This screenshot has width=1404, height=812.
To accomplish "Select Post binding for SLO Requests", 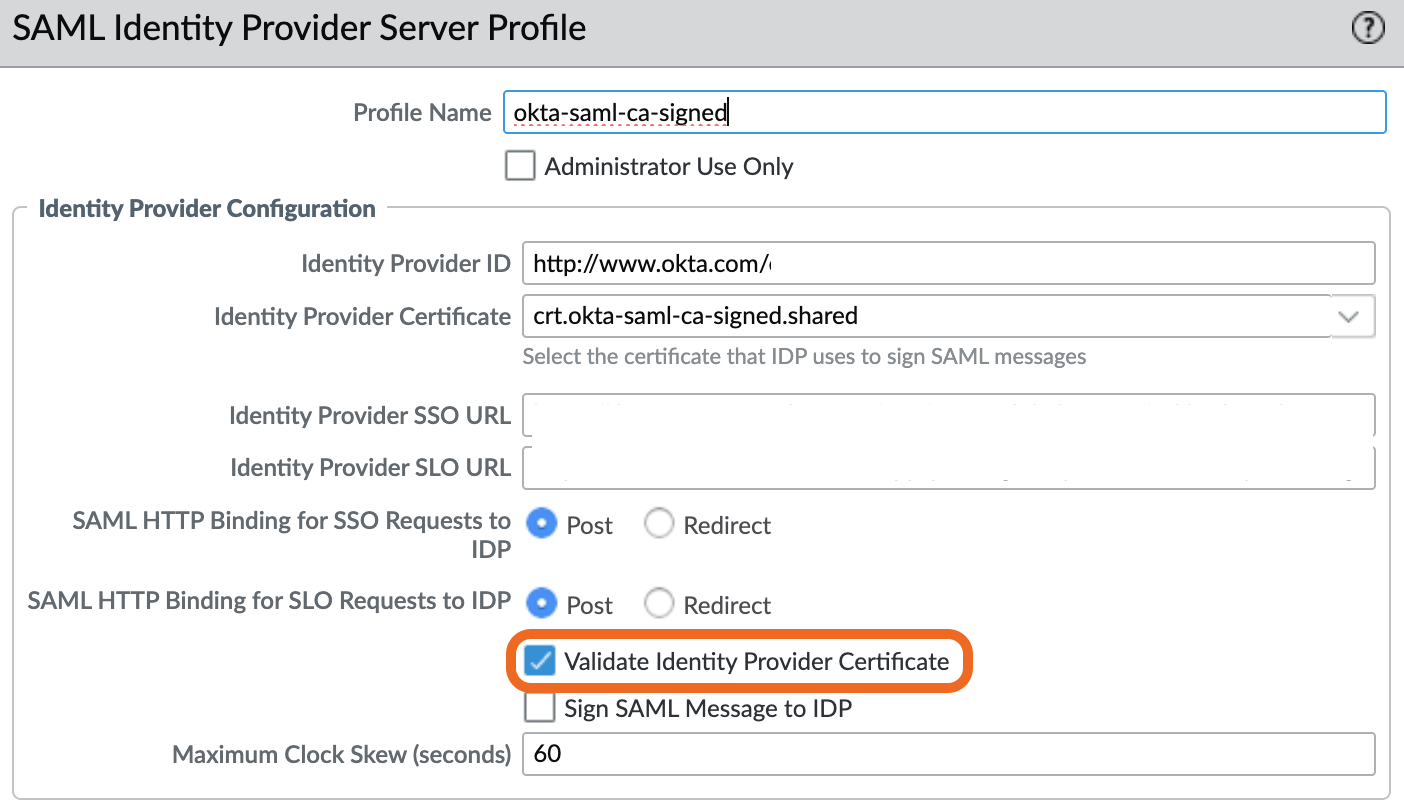I will (x=540, y=603).
